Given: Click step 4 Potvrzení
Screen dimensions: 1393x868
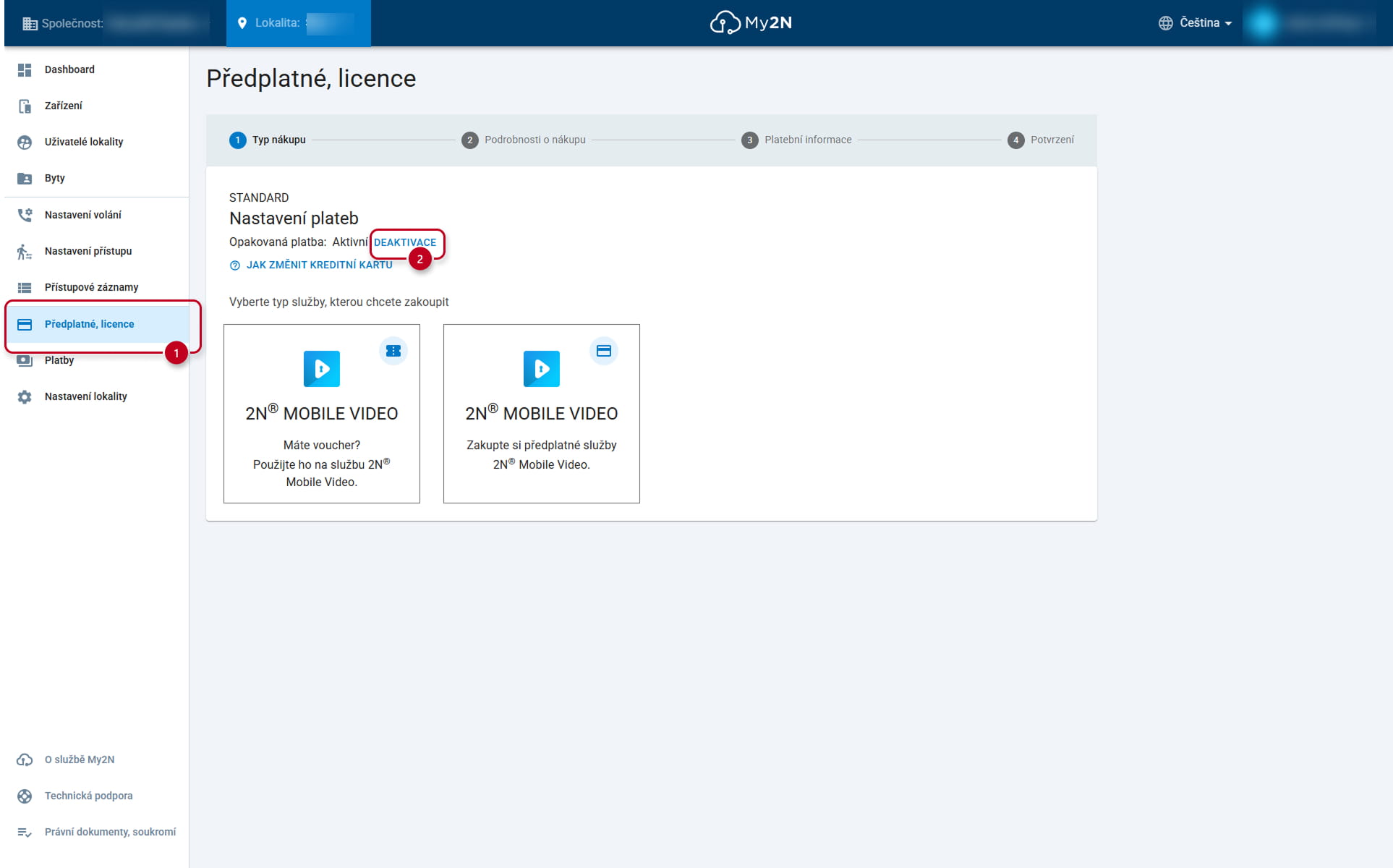Looking at the screenshot, I should click(1041, 140).
